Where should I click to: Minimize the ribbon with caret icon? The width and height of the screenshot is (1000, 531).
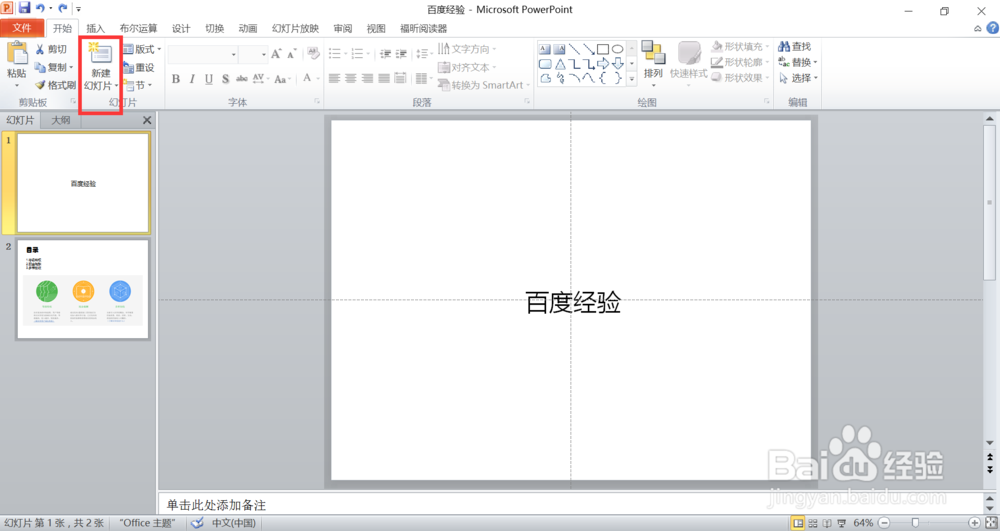[978, 29]
